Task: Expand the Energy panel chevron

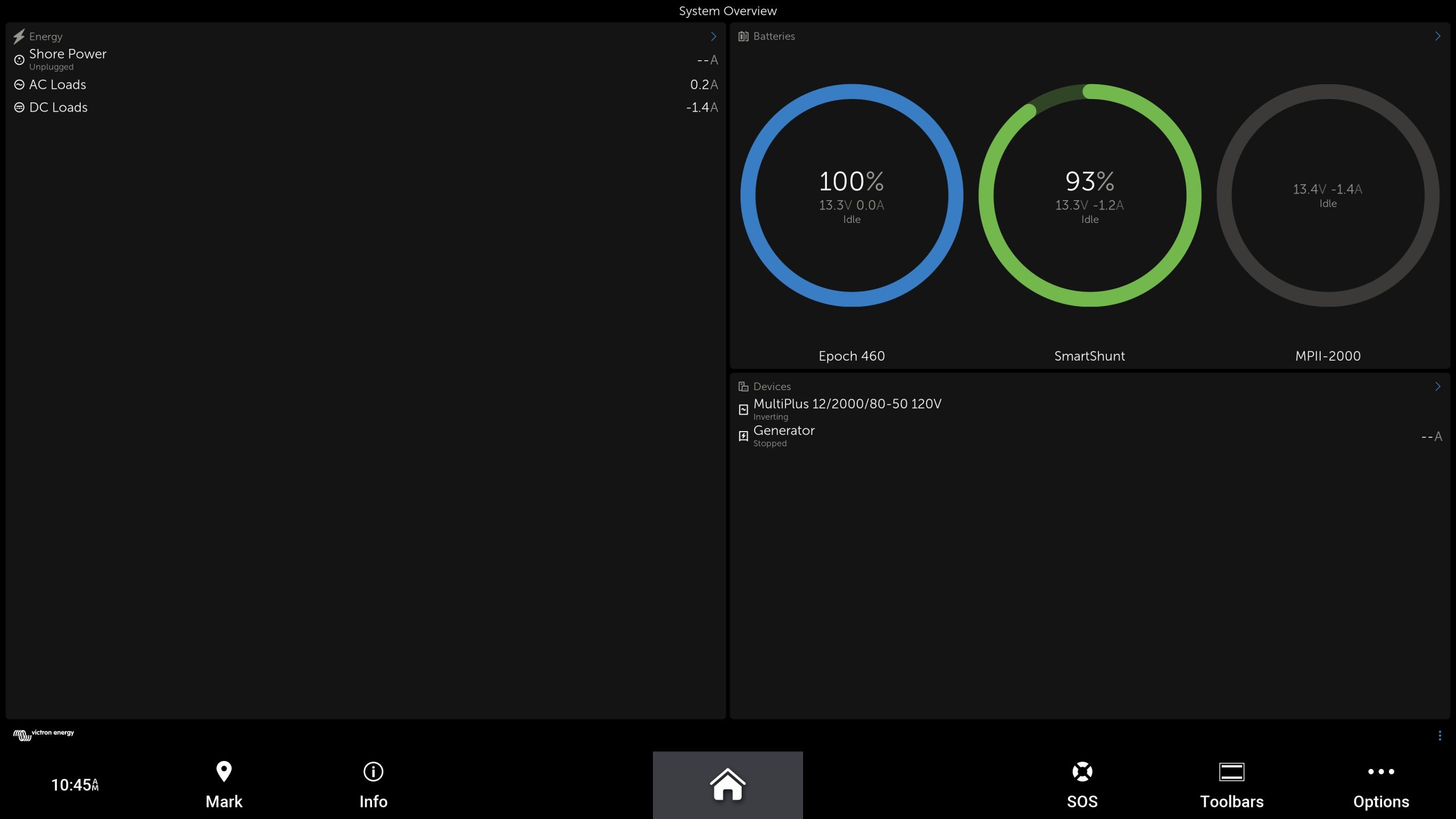Action: [713, 36]
